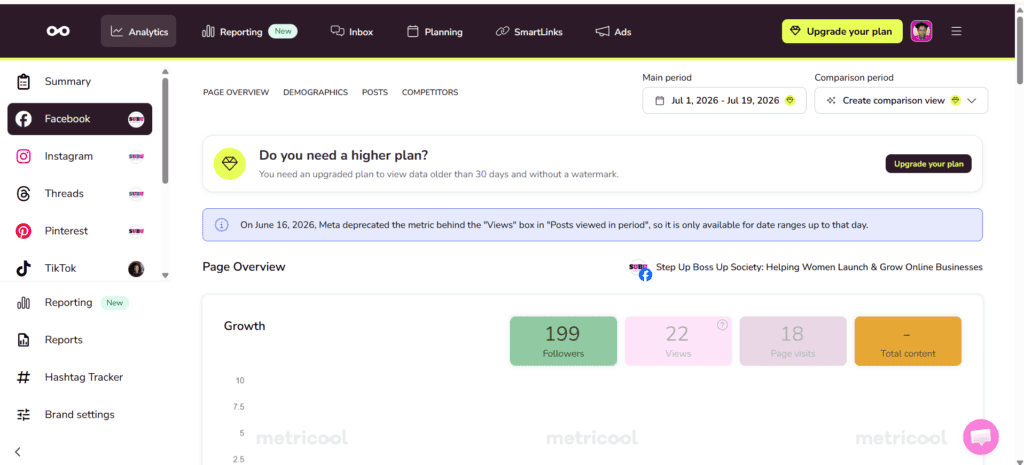The height and width of the screenshot is (465, 1024).
Task: Open Brand settings
Action: click(x=80, y=414)
